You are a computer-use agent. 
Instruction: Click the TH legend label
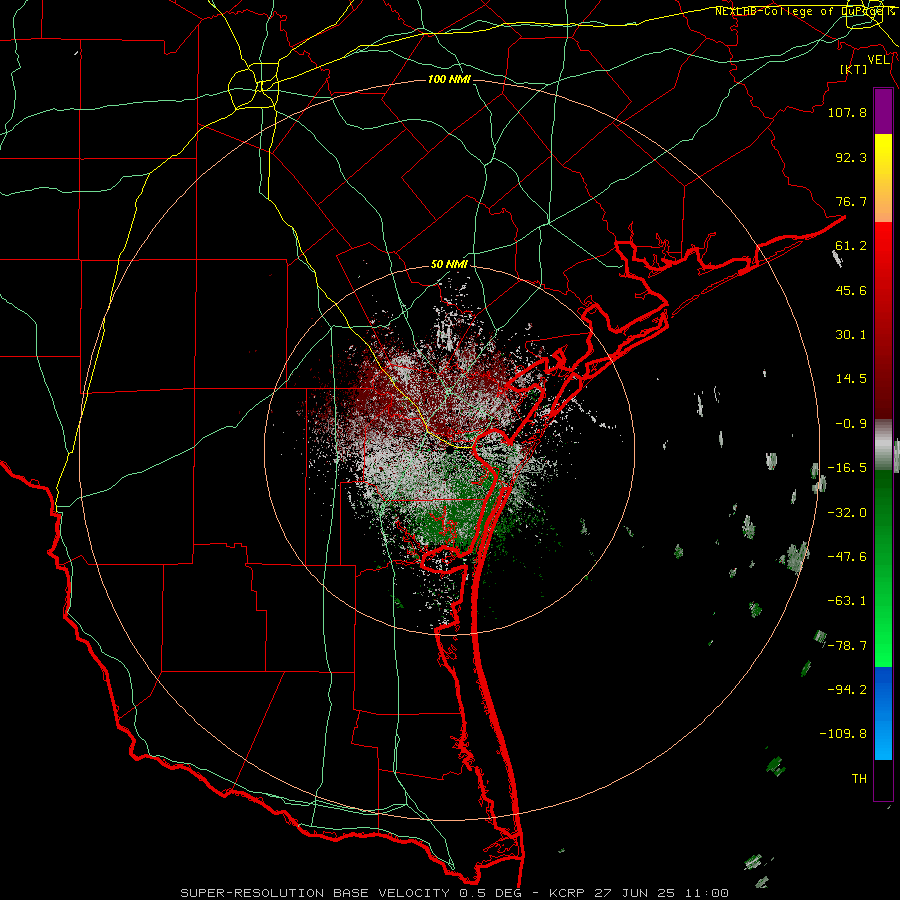859,779
